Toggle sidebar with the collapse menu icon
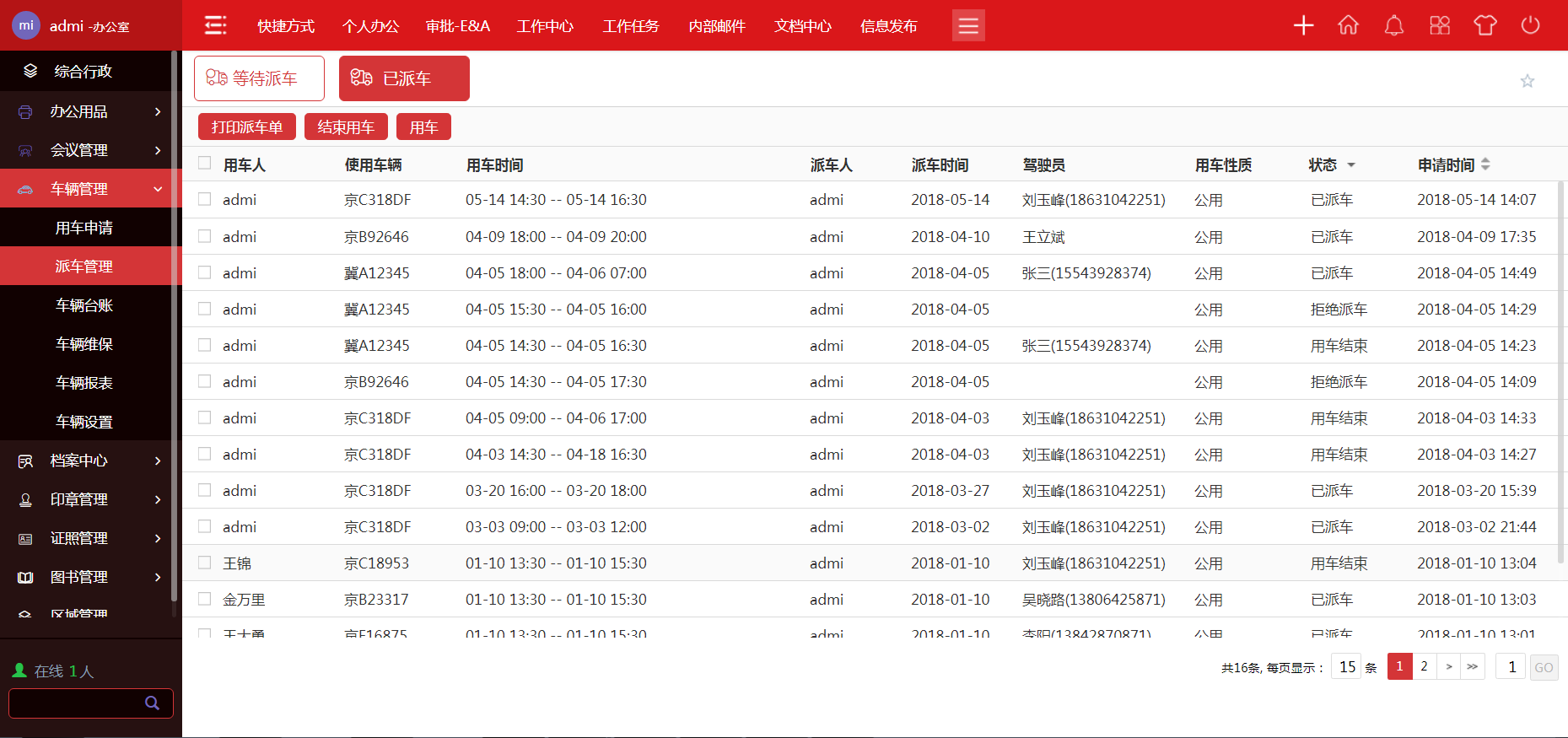 216,25
